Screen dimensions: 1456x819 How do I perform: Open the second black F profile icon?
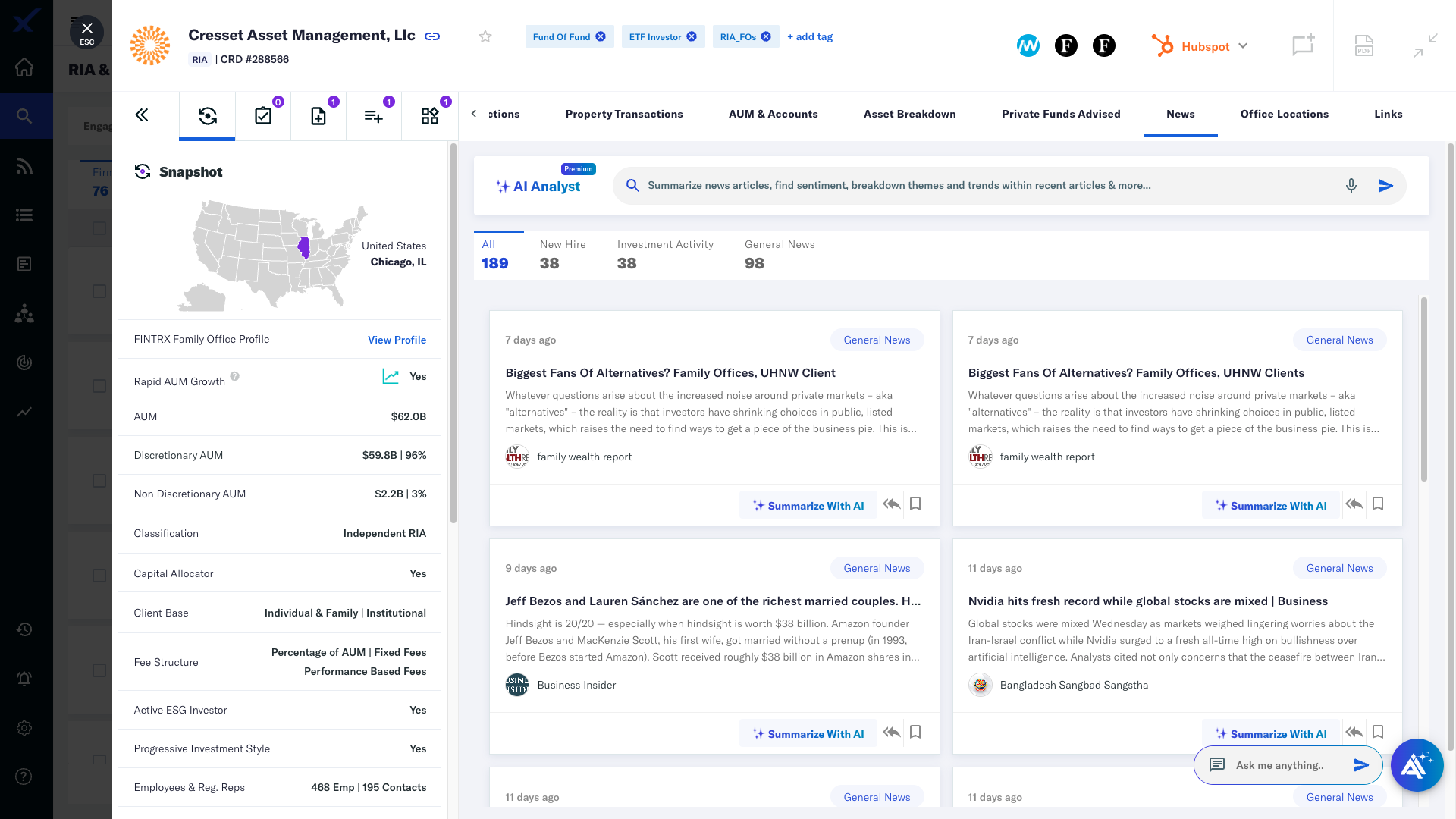[1104, 45]
